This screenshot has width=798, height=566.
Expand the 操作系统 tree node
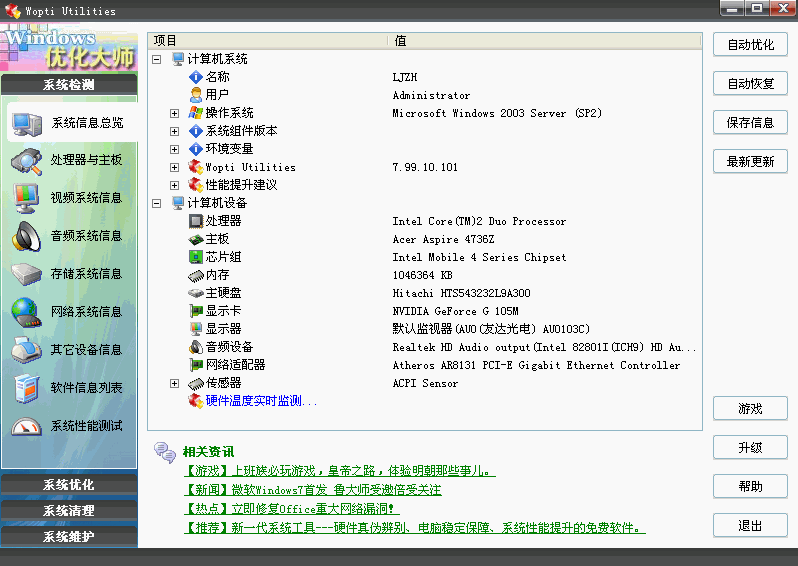(x=175, y=113)
